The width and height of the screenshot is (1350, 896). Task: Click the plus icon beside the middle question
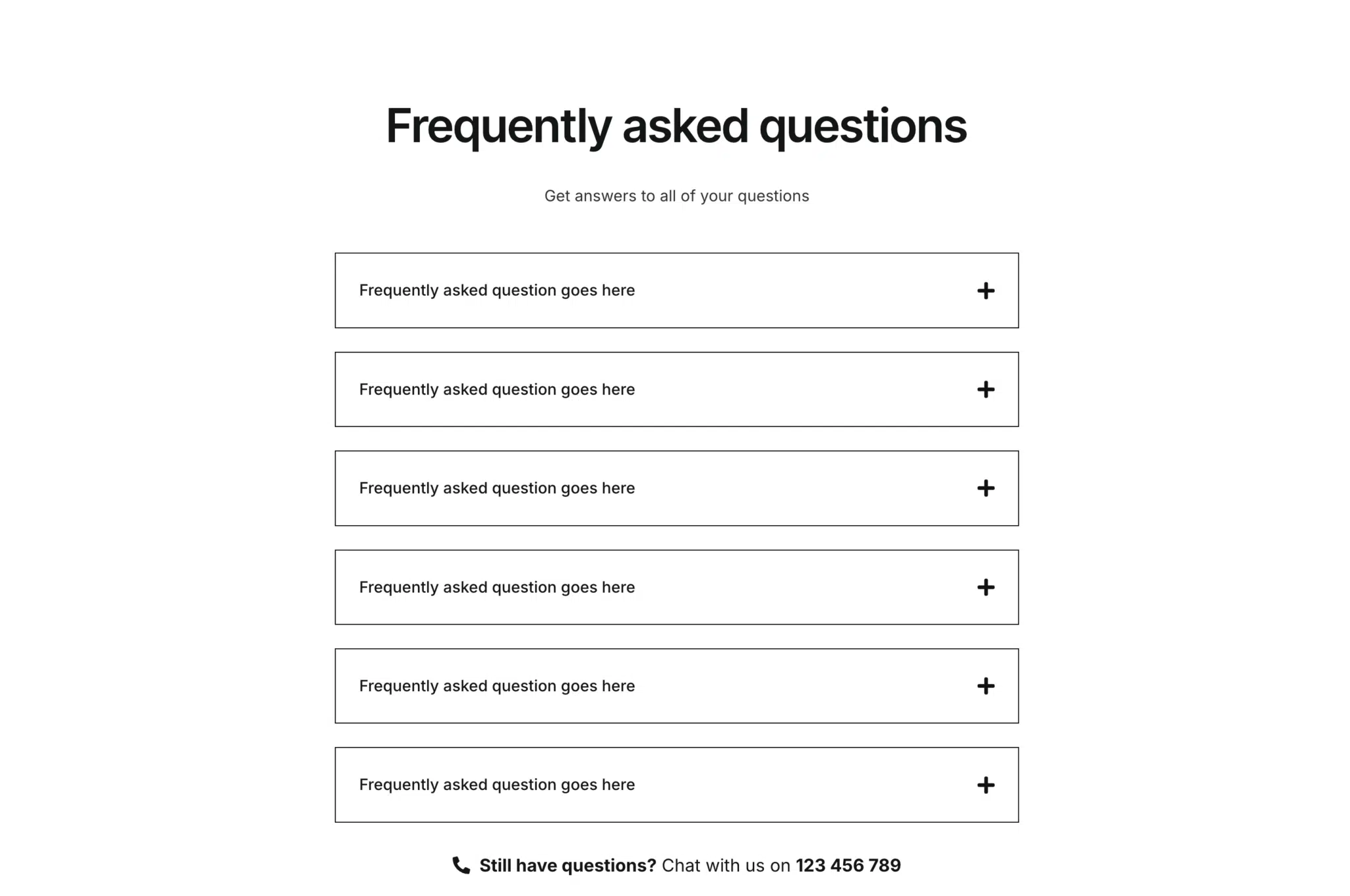pyautogui.click(x=985, y=488)
